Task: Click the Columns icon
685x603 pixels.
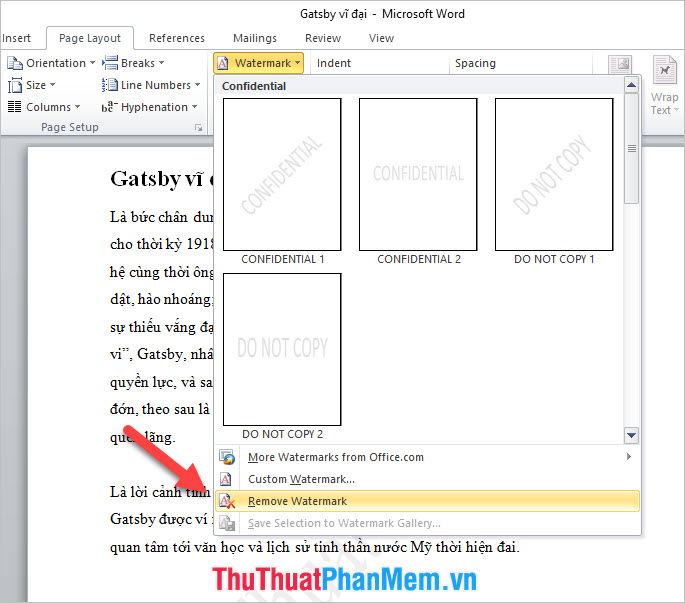Action: (x=14, y=107)
